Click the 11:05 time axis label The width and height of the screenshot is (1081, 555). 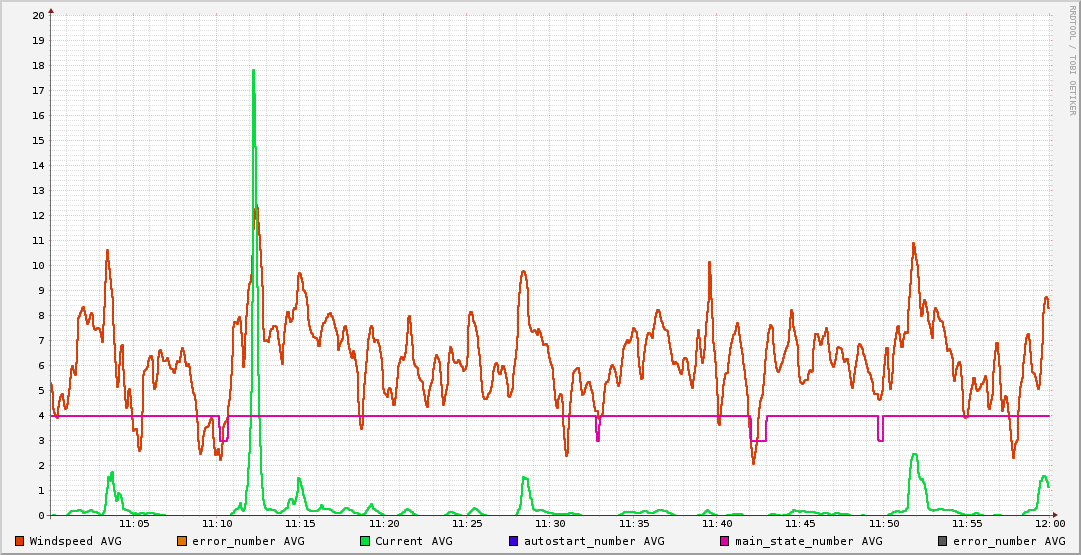point(134,523)
